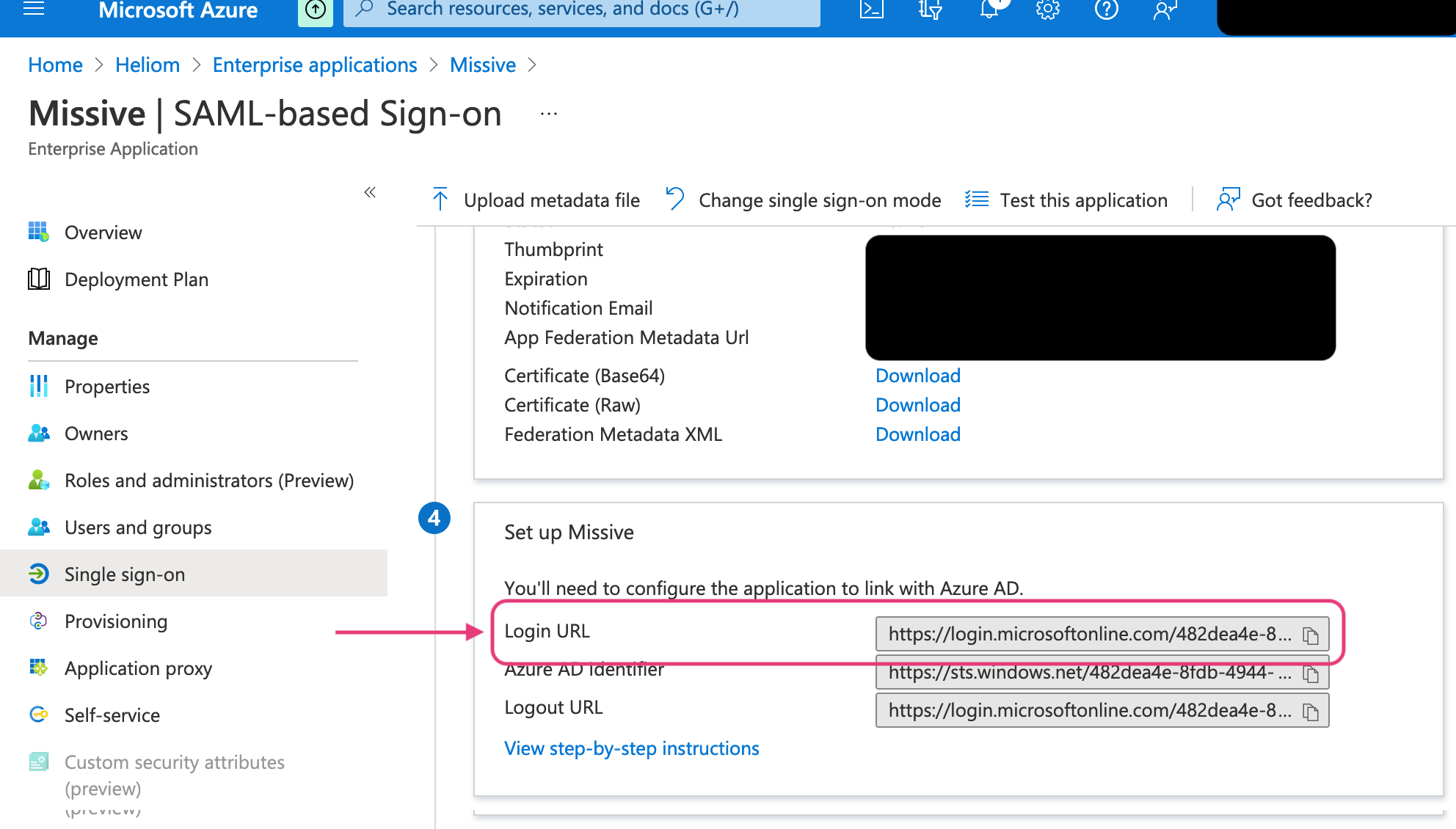Screen dimensions: 1456x829
Task: Download the Certificate (Base64)
Action: click(x=917, y=376)
